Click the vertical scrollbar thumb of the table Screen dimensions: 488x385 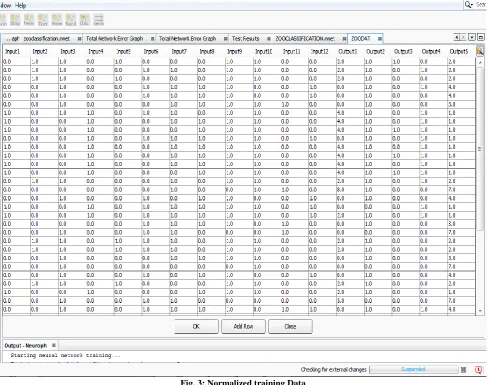pyautogui.click(x=480, y=149)
